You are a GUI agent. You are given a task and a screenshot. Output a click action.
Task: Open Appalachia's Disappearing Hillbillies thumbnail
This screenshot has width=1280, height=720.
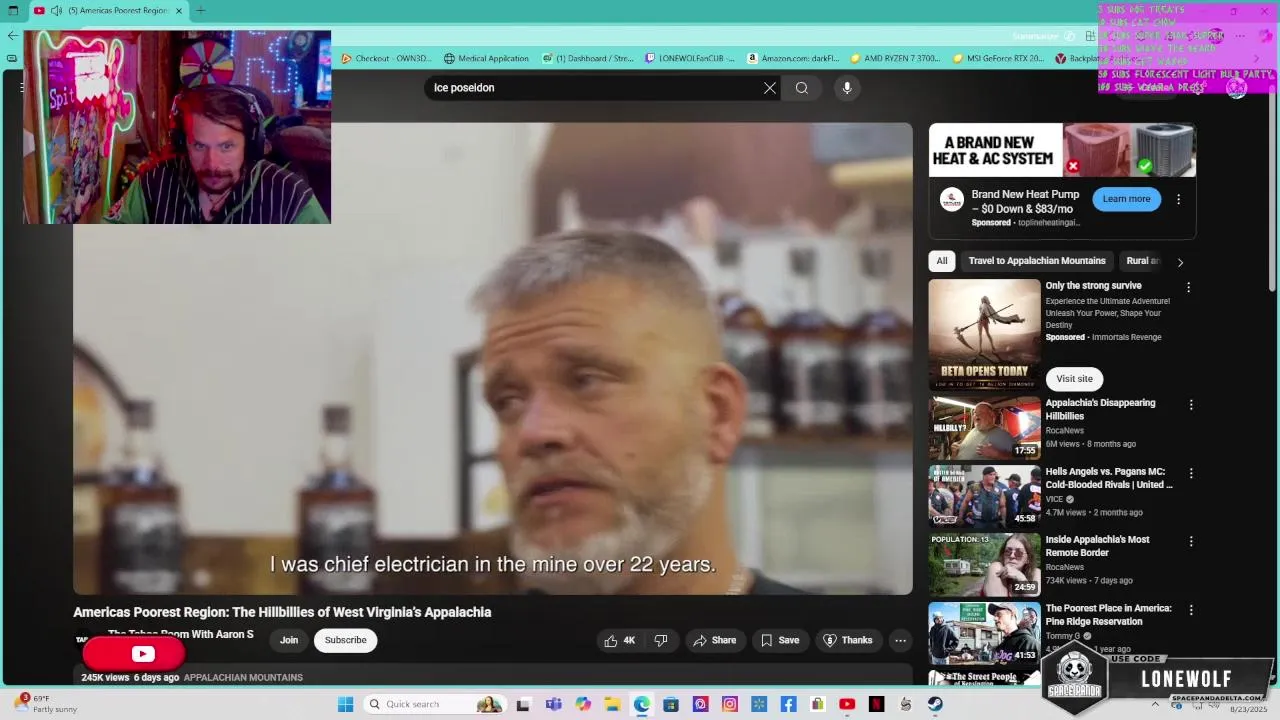coord(984,428)
